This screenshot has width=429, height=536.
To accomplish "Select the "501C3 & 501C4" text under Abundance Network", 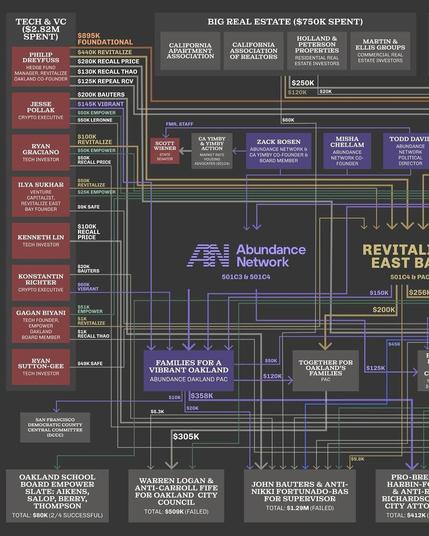I will point(246,277).
